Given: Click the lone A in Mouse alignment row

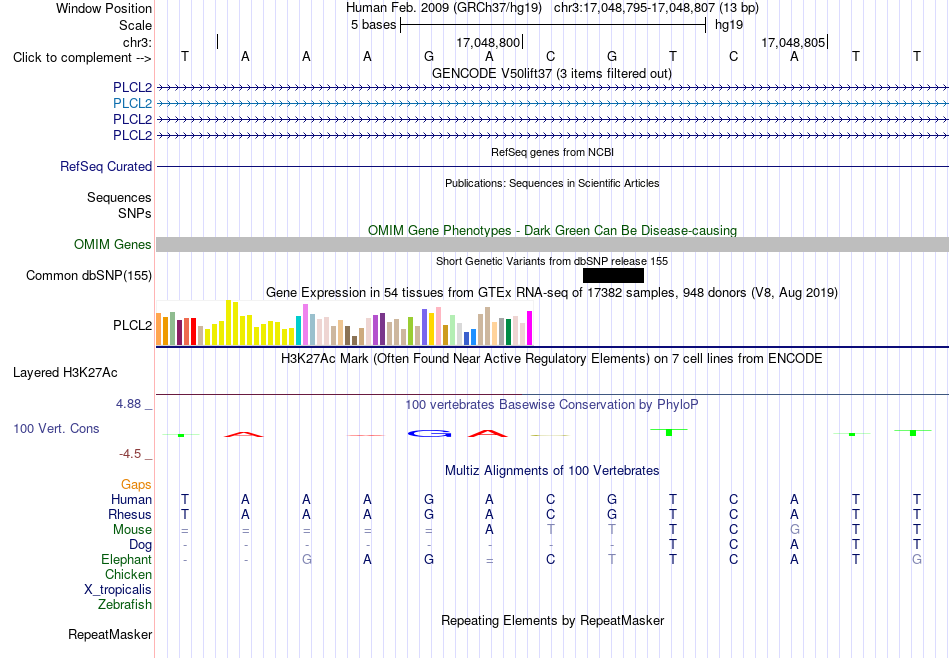Looking at the screenshot, I should 490,530.
